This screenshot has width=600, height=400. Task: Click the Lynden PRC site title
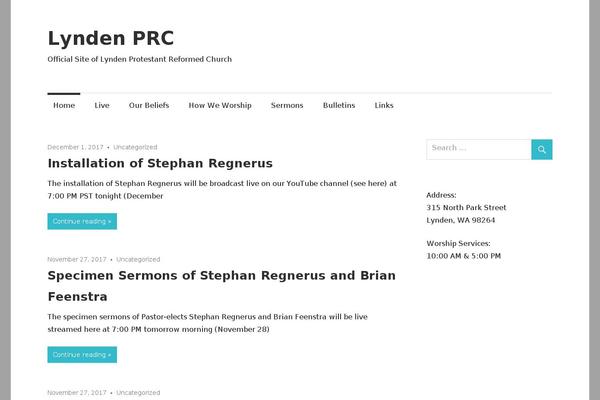pyautogui.click(x=111, y=38)
